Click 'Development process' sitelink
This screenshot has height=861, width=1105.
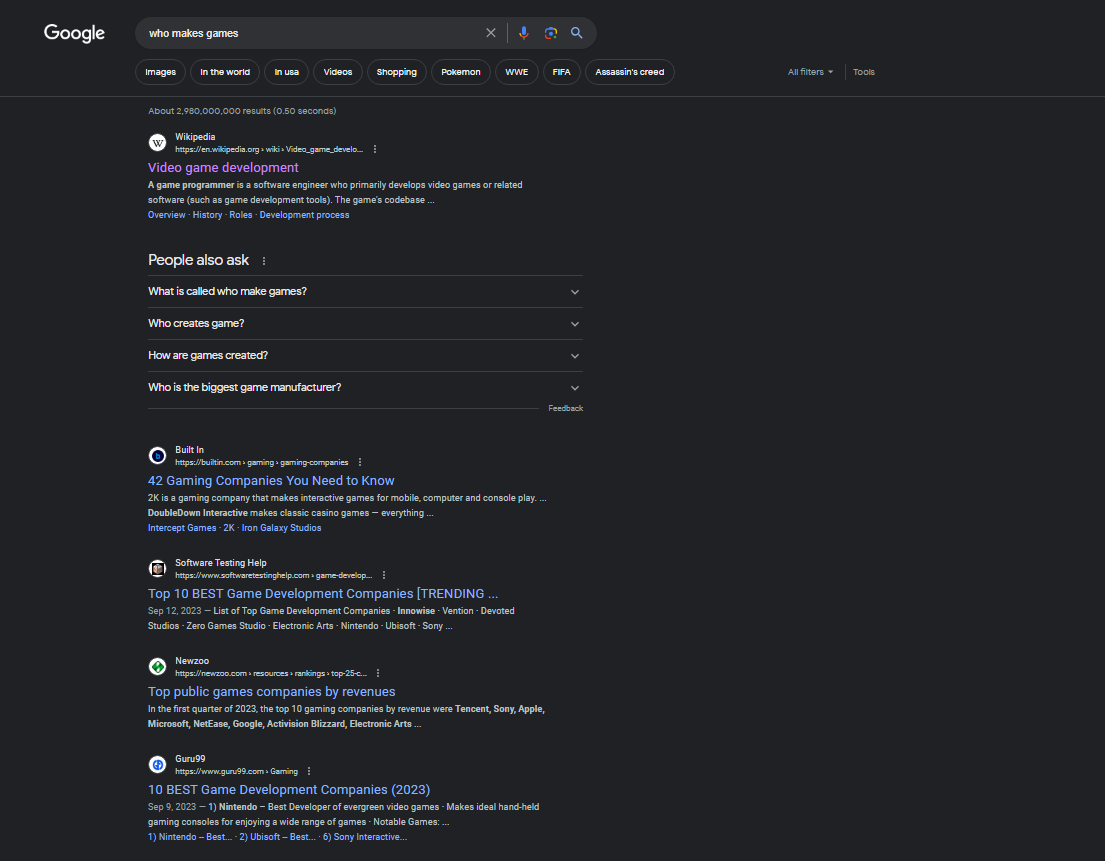coord(304,215)
